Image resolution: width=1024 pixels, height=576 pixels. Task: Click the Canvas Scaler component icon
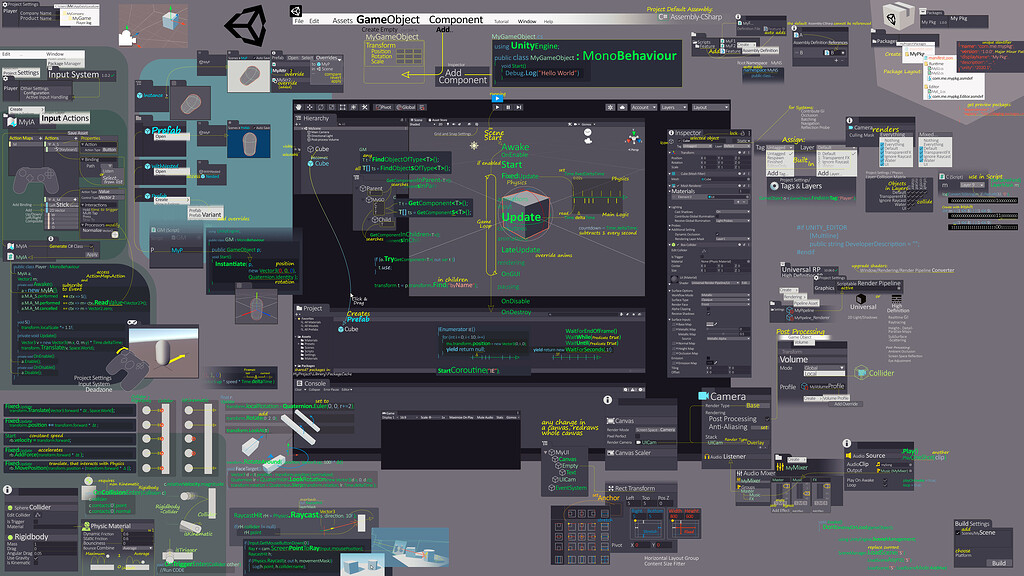pyautogui.click(x=610, y=453)
